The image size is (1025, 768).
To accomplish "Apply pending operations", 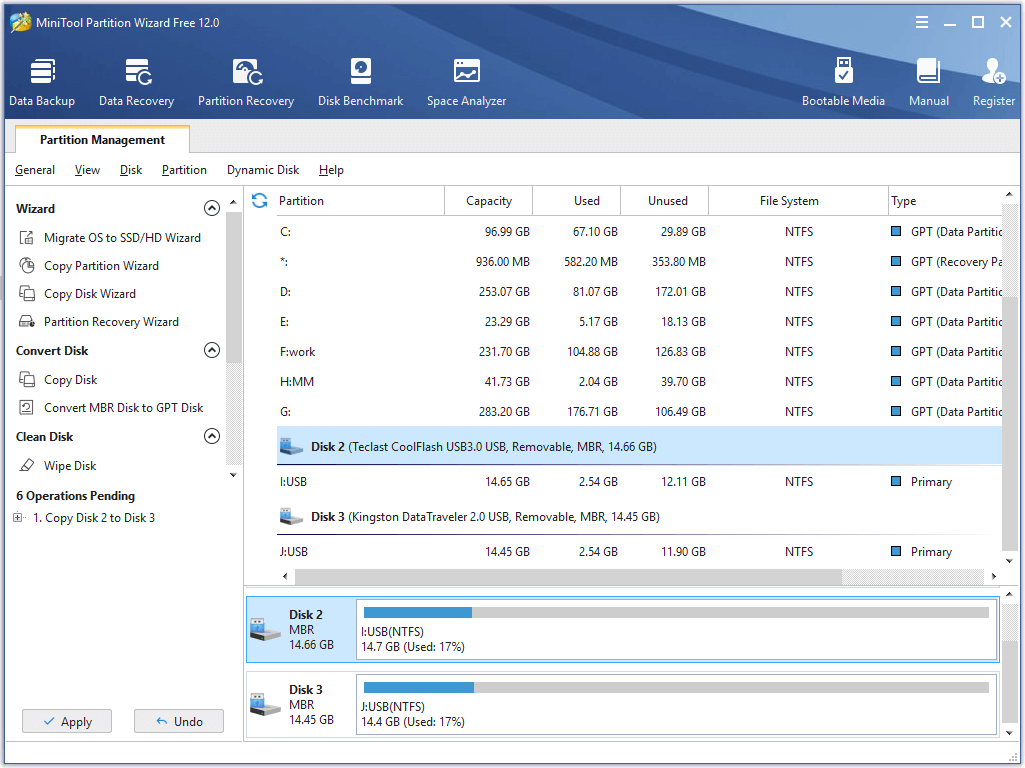I will [67, 721].
